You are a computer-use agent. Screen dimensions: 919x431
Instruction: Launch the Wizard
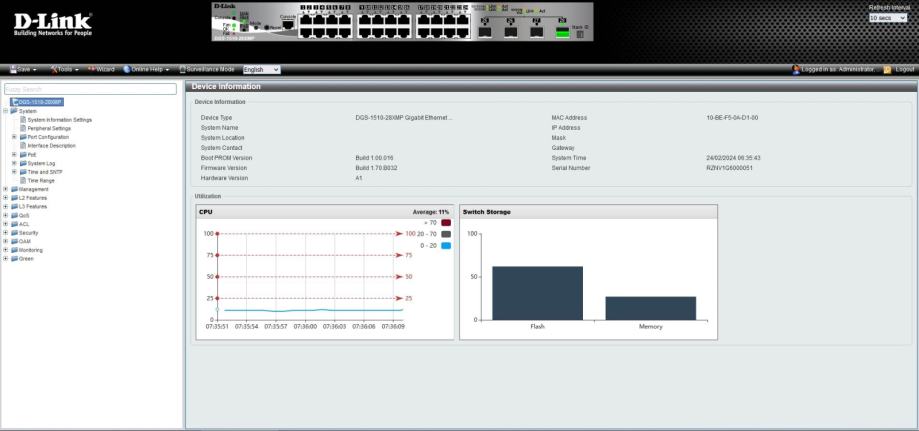click(103, 69)
